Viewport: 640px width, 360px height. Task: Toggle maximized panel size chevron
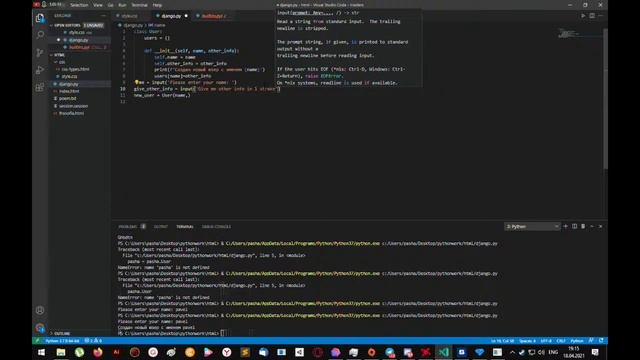click(592, 226)
